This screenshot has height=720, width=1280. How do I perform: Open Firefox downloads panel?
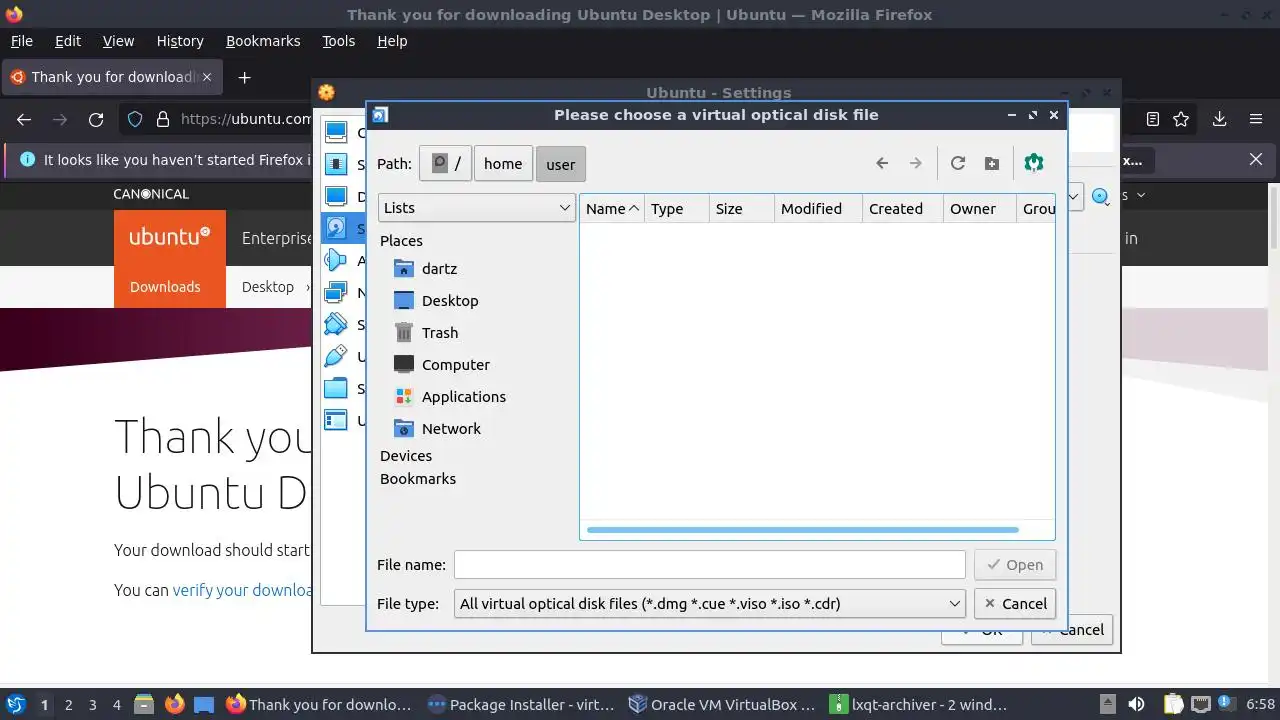click(1219, 119)
